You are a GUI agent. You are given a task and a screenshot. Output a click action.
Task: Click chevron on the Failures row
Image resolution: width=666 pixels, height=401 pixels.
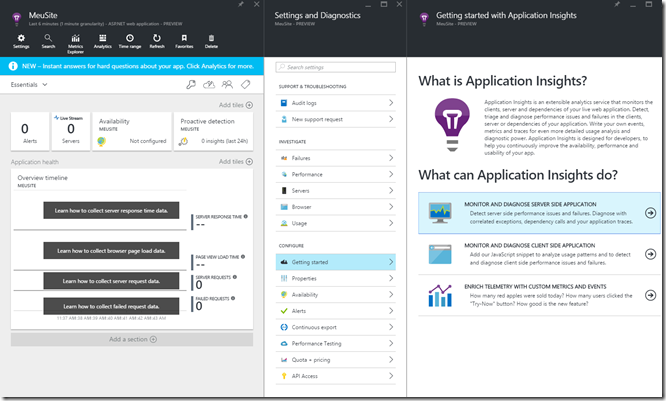(391, 158)
